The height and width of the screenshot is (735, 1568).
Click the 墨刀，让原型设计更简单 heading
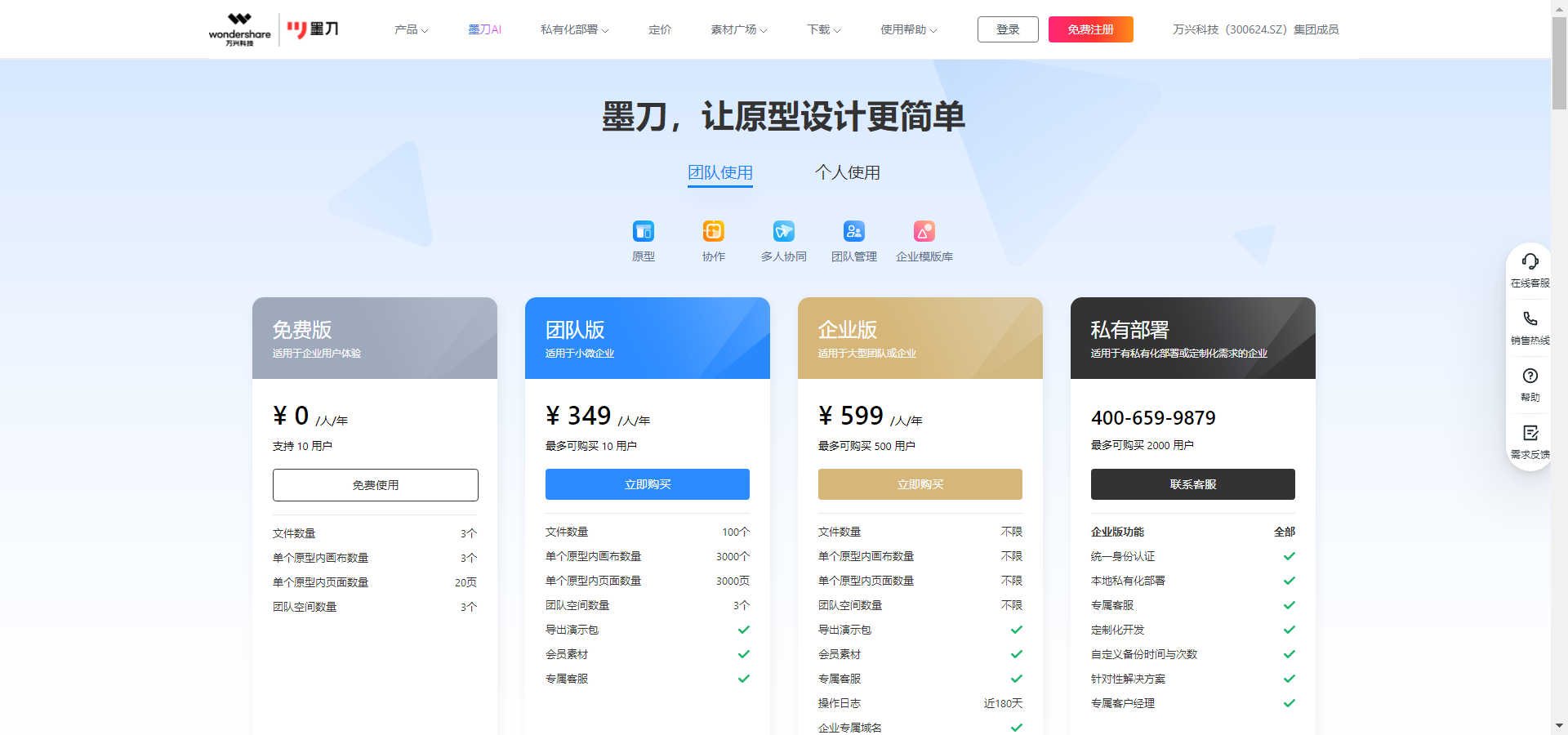coord(784,116)
